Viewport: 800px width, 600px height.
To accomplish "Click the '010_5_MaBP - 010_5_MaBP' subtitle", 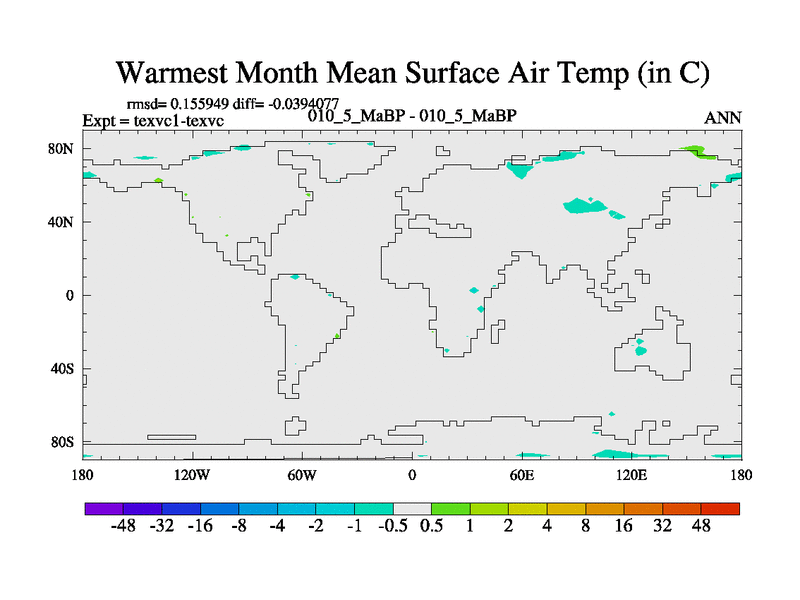I will pos(411,116).
